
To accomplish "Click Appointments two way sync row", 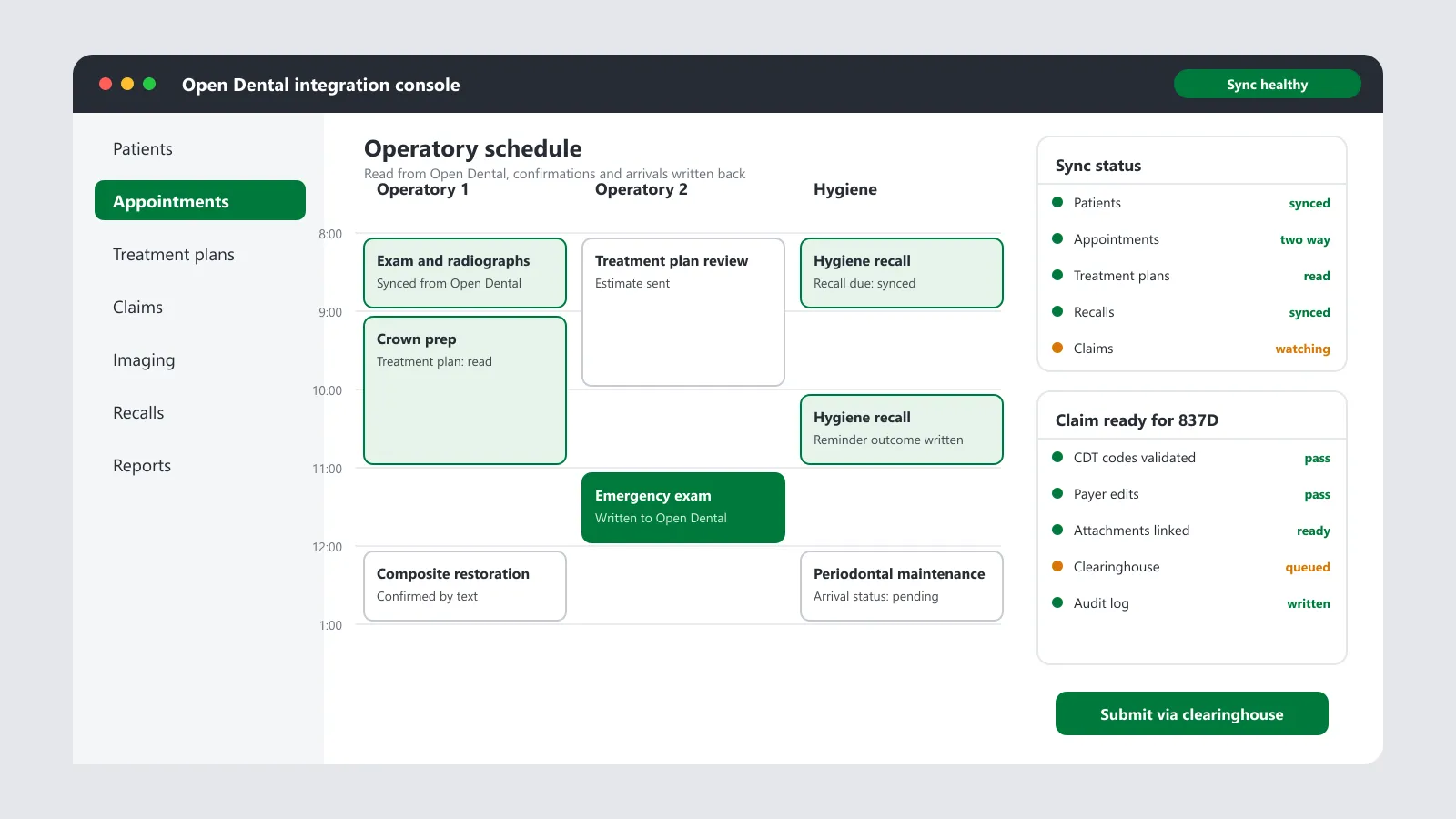I will point(1192,239).
